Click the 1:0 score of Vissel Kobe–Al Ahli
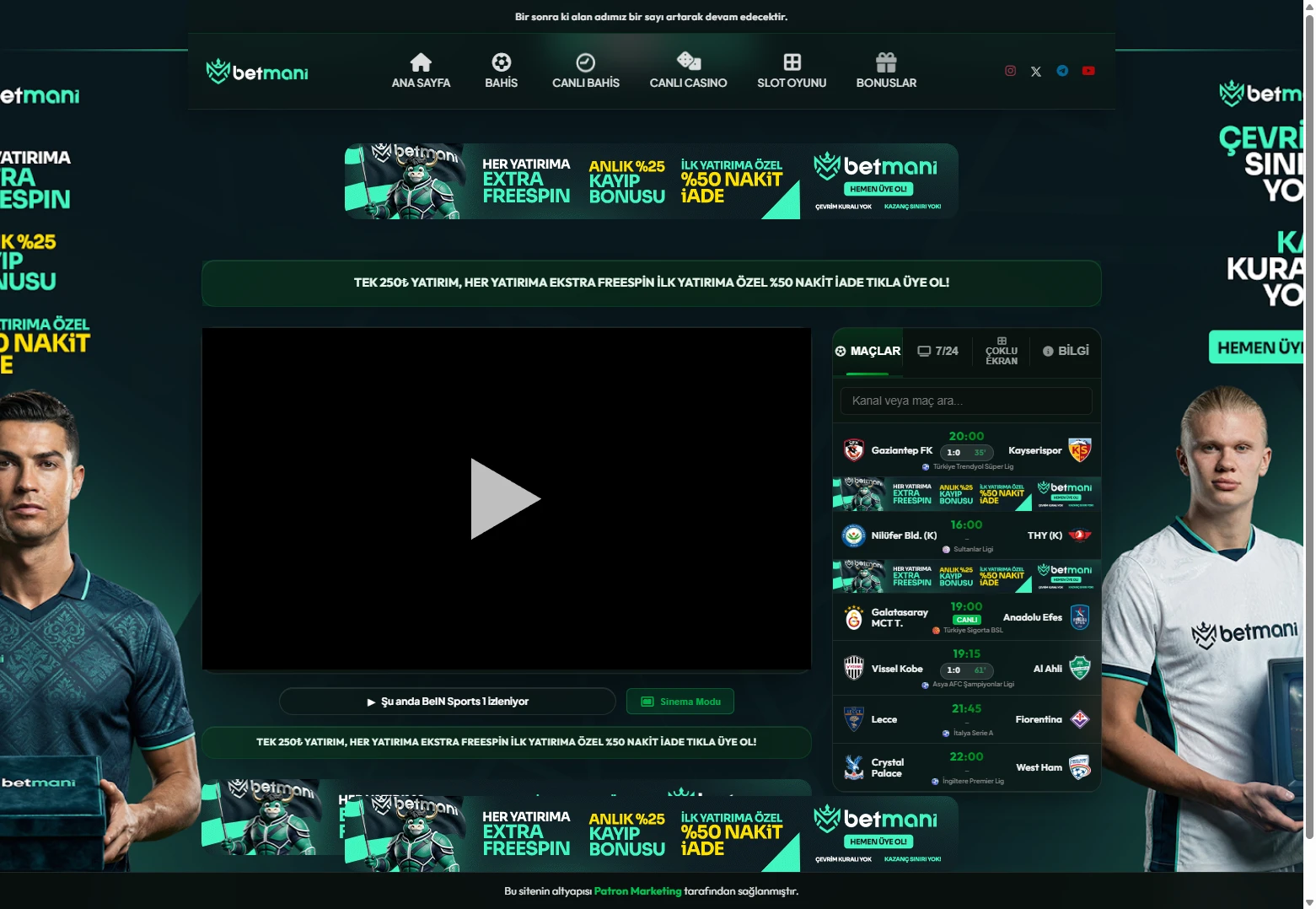1316x909 pixels. pos(953,670)
